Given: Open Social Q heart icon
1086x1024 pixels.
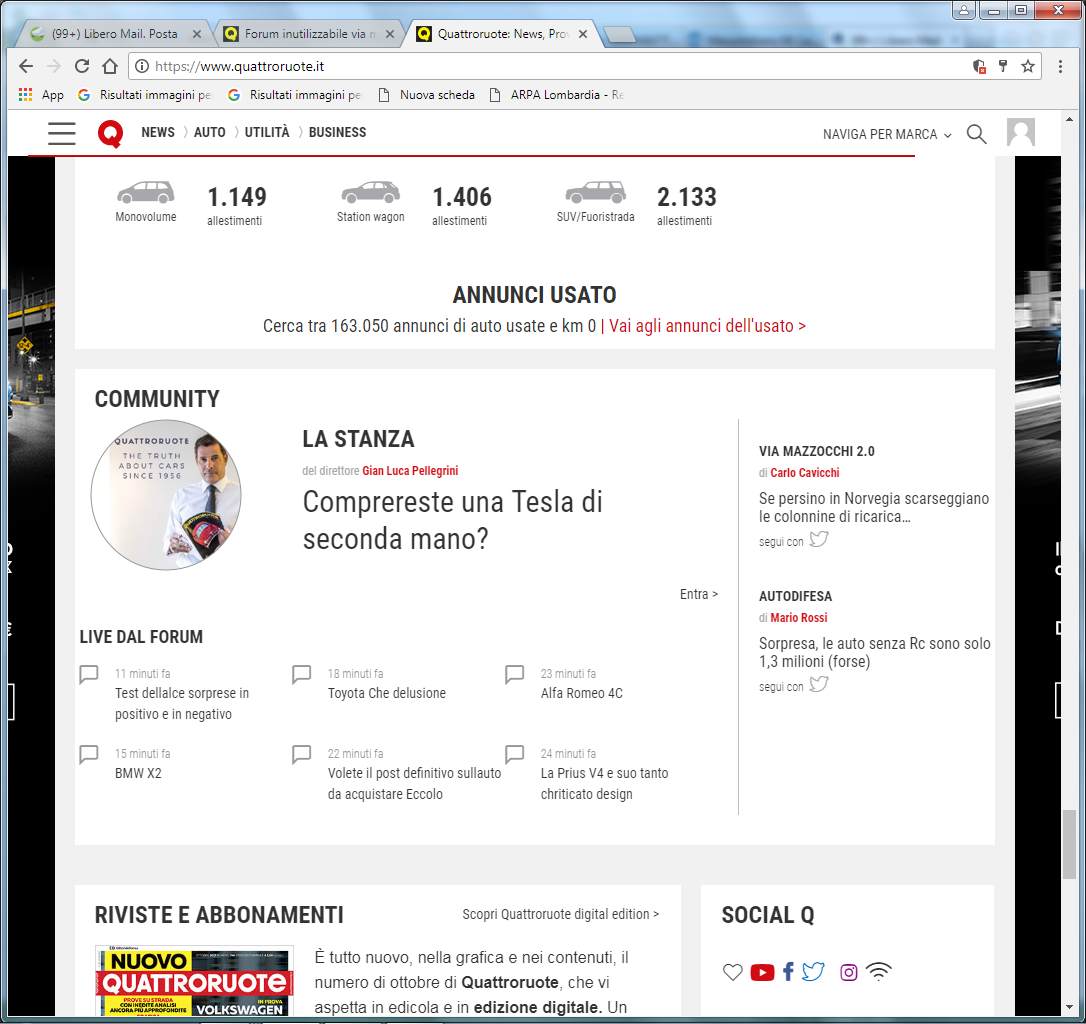Looking at the screenshot, I should 733,972.
